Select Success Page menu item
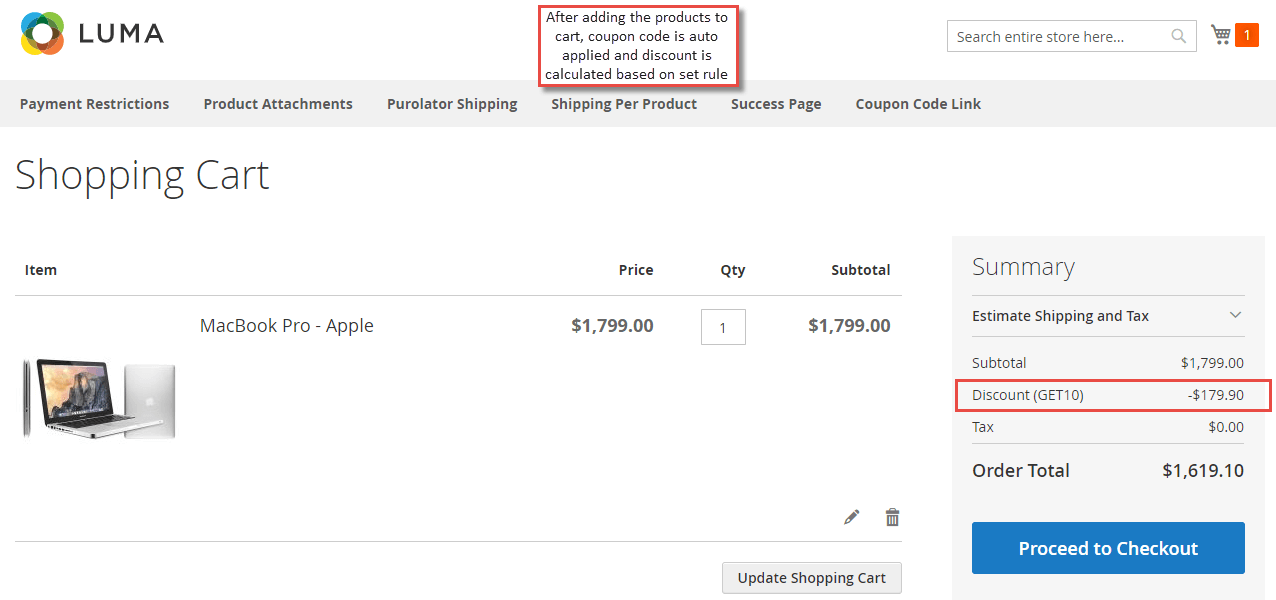 pyautogui.click(x=776, y=104)
